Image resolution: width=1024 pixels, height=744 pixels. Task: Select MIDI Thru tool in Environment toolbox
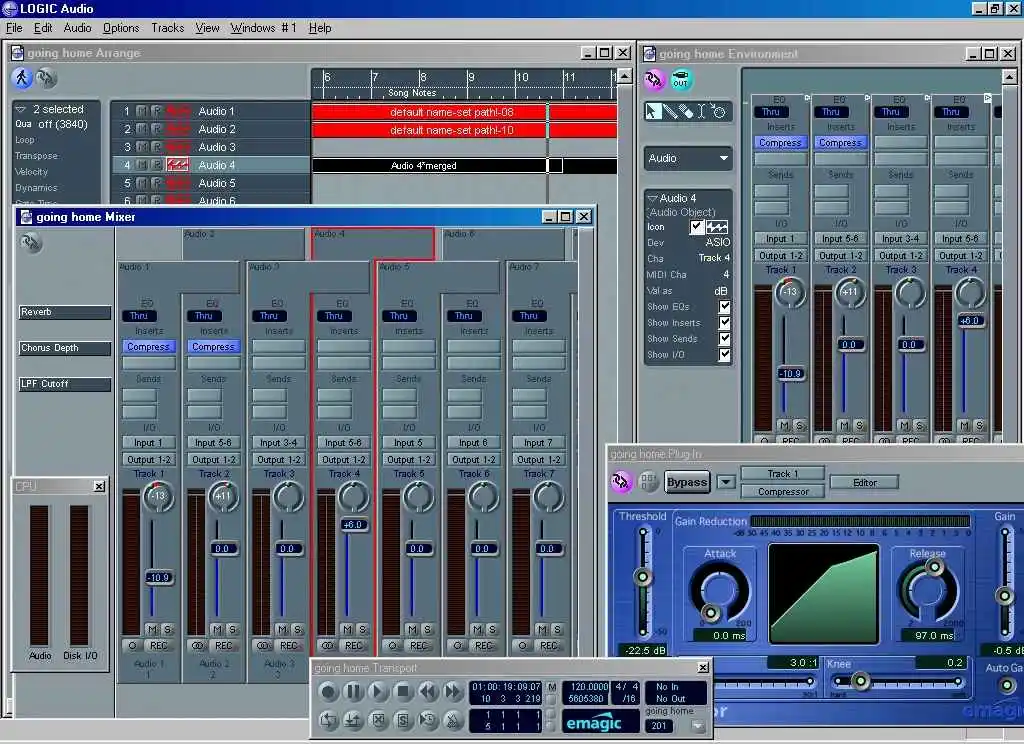click(718, 111)
